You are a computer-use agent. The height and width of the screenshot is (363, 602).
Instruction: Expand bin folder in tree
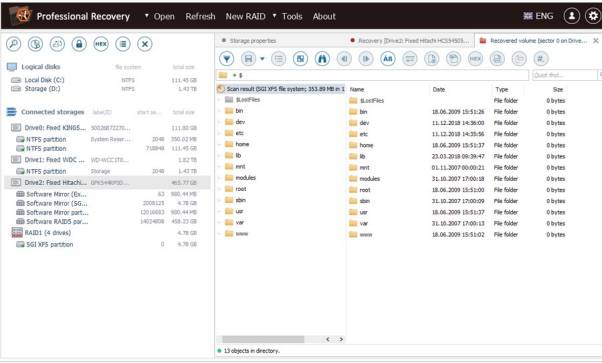coord(220,111)
